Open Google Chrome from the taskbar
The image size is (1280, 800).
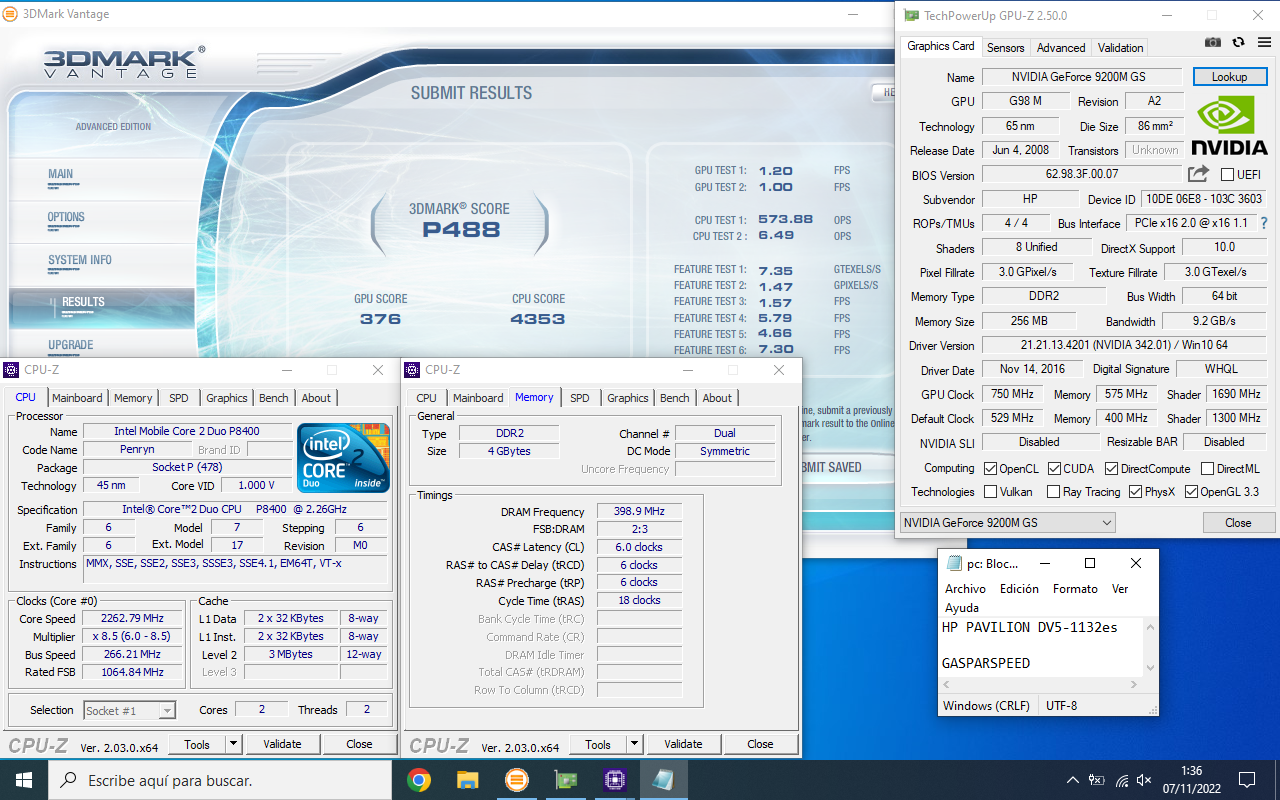419,780
